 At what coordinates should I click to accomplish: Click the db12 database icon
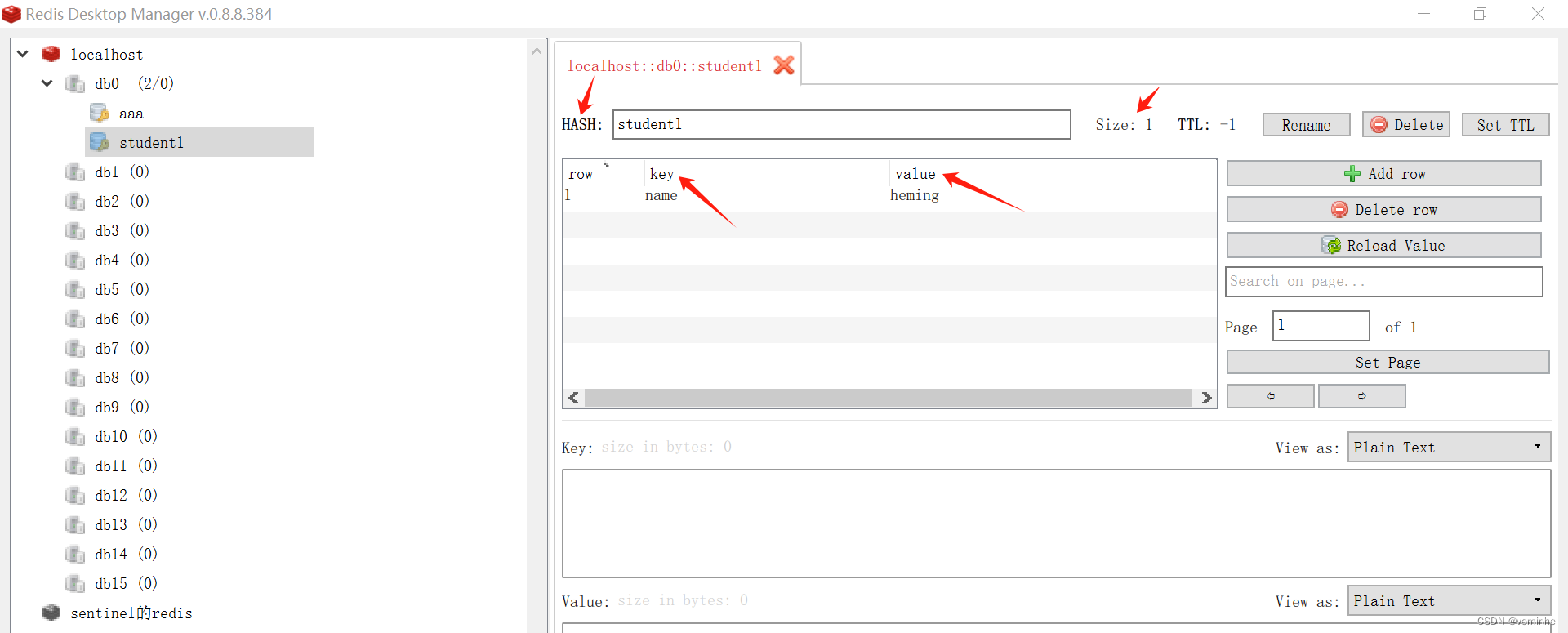coord(75,495)
